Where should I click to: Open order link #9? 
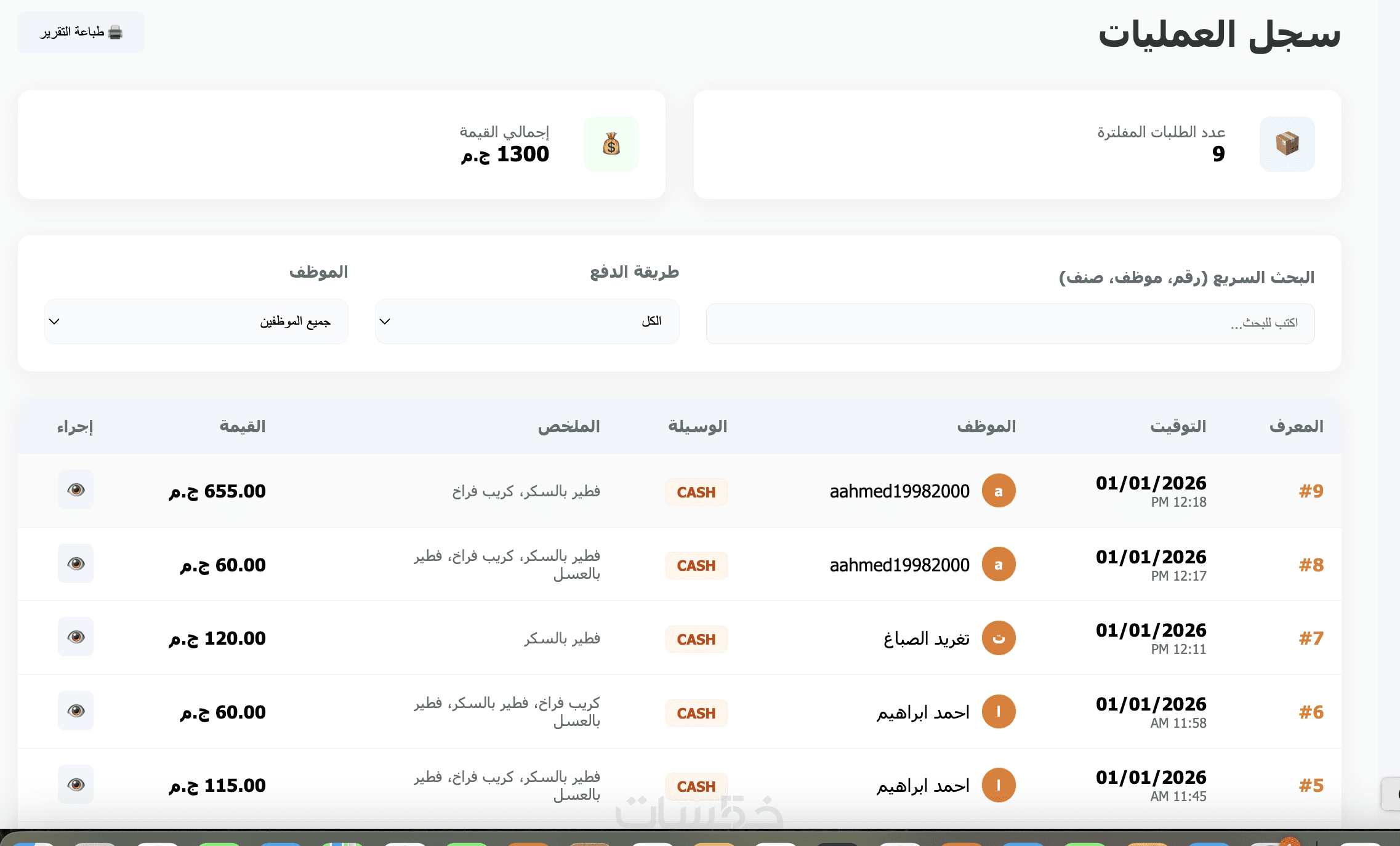[x=1311, y=491]
